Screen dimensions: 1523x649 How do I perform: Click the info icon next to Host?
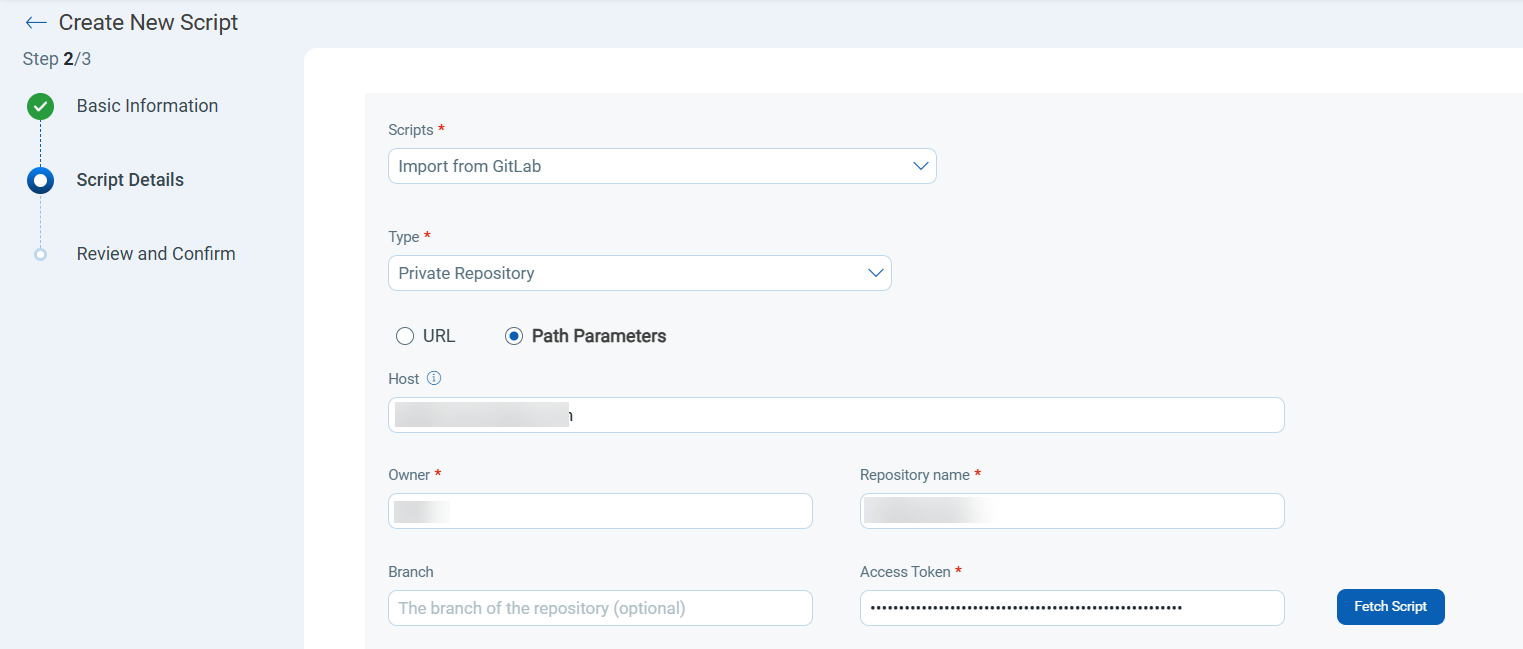coord(434,379)
